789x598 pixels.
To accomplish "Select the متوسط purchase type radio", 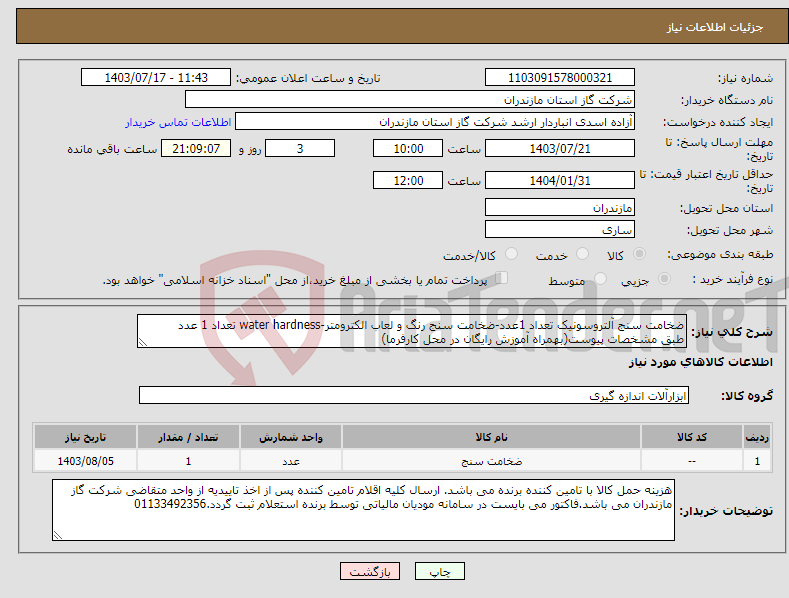I will click(x=600, y=278).
